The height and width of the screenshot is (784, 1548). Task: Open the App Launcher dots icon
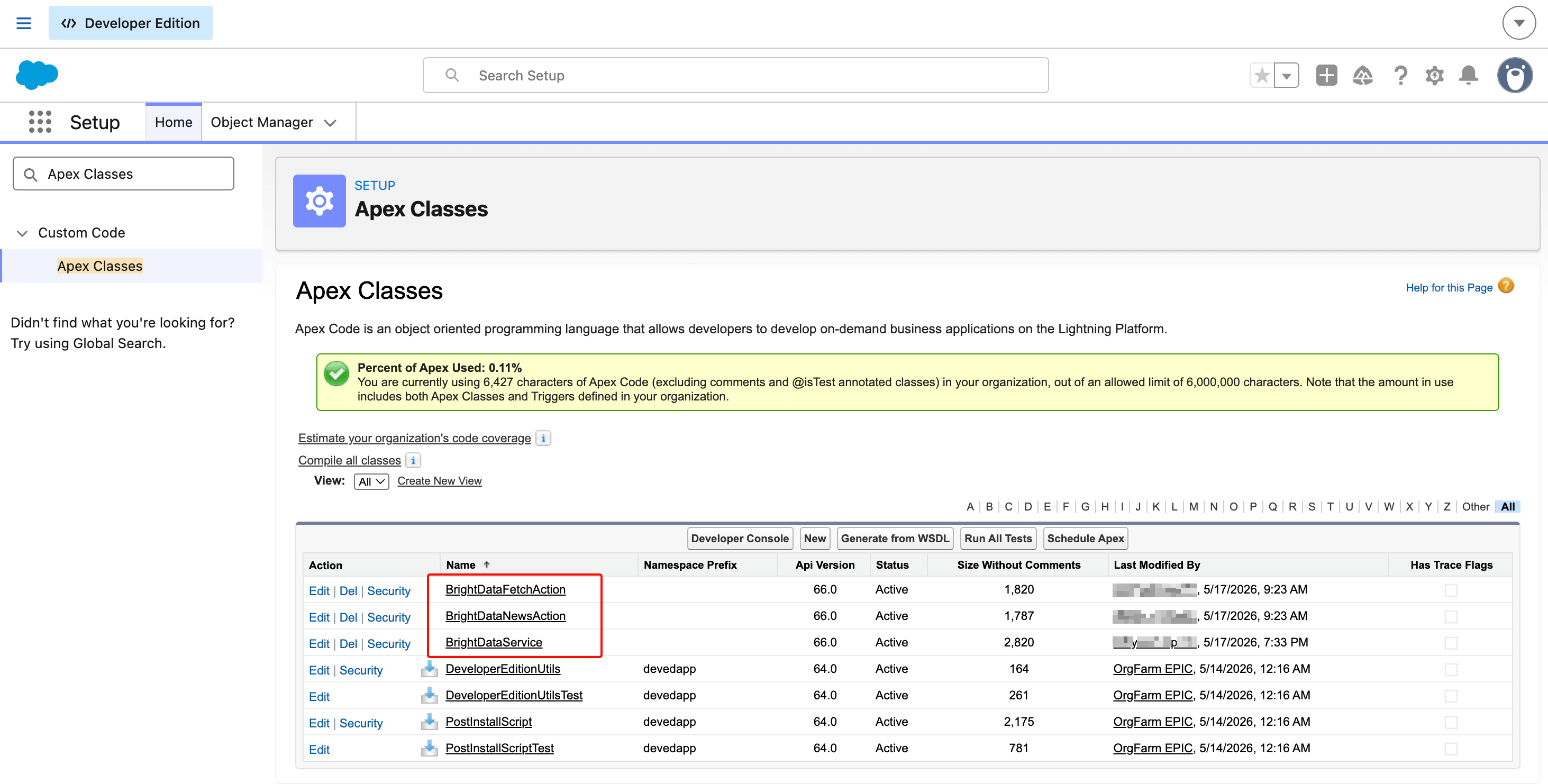40,122
